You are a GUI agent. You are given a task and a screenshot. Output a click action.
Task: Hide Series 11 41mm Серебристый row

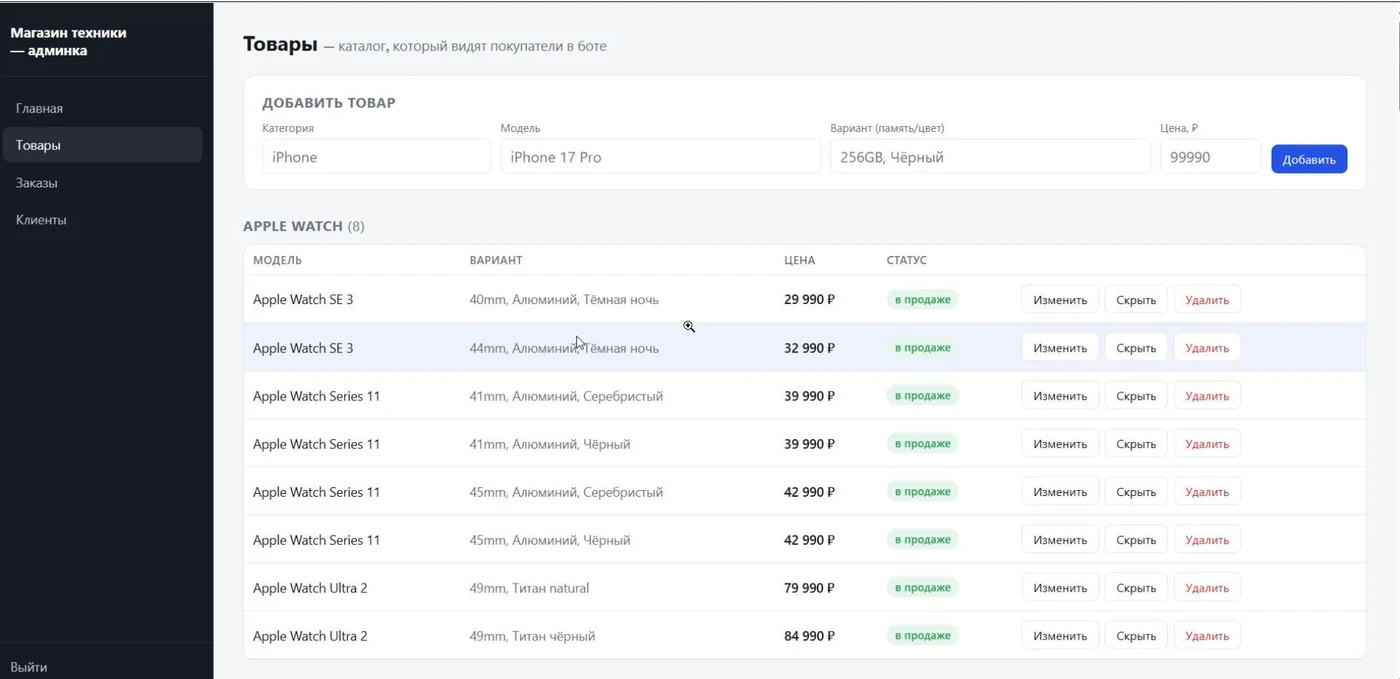1136,395
